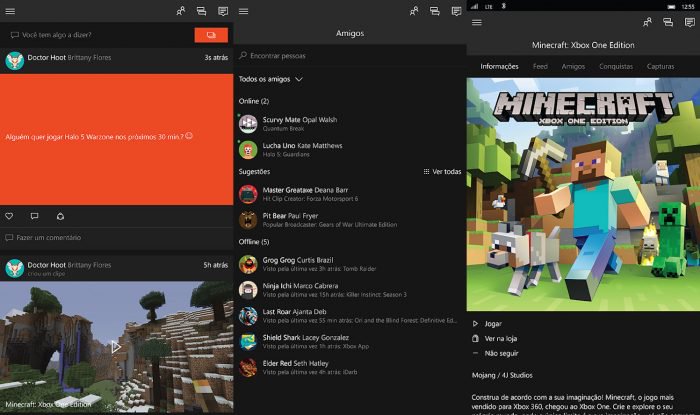The width and height of the screenshot is (700, 415).
Task: Switch to Feed tab
Action: click(x=540, y=66)
